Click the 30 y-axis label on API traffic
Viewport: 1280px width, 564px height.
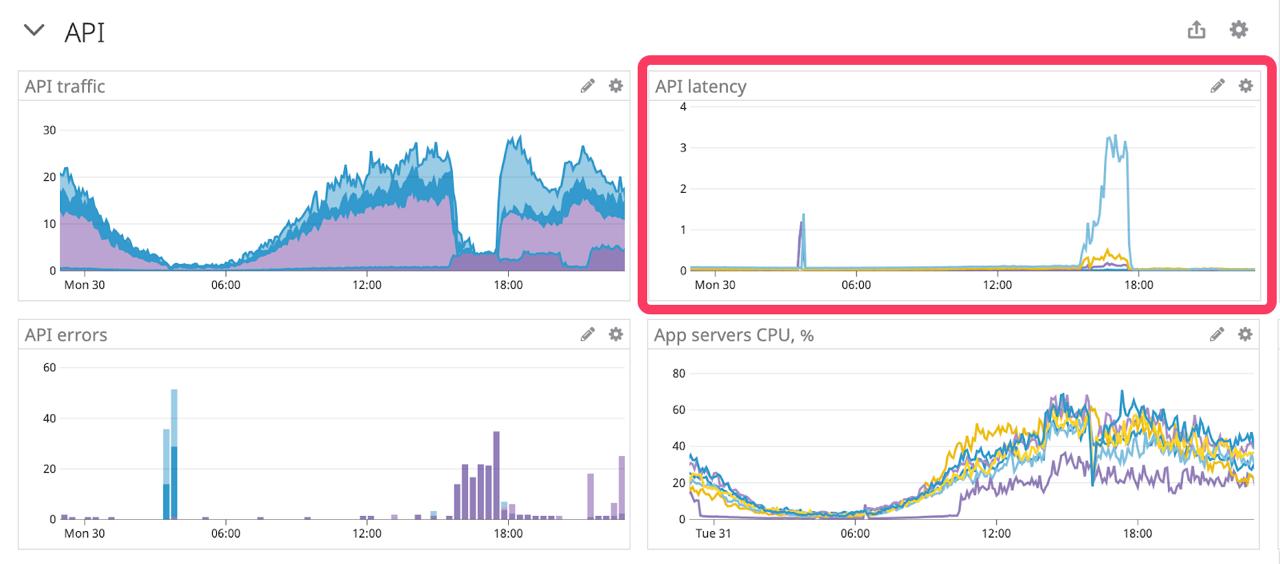tap(49, 130)
